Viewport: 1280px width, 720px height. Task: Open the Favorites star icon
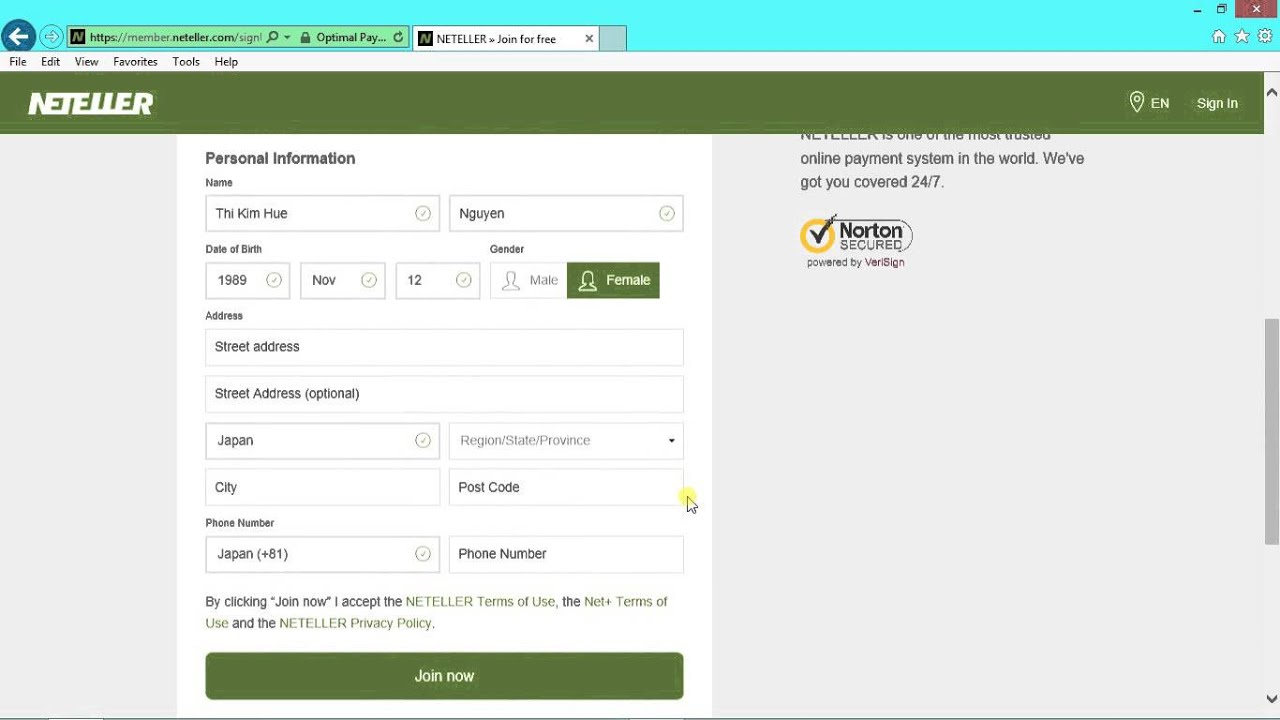coord(1242,37)
